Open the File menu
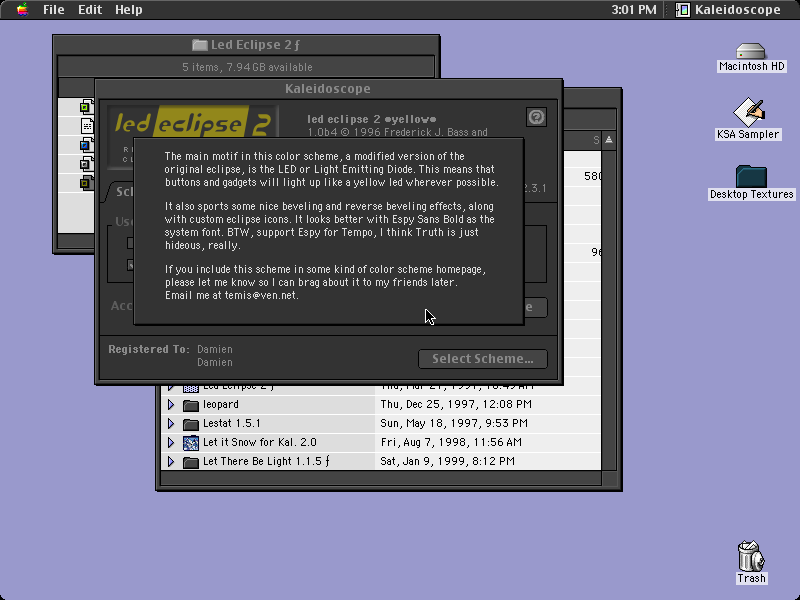The height and width of the screenshot is (600, 800). [x=54, y=10]
